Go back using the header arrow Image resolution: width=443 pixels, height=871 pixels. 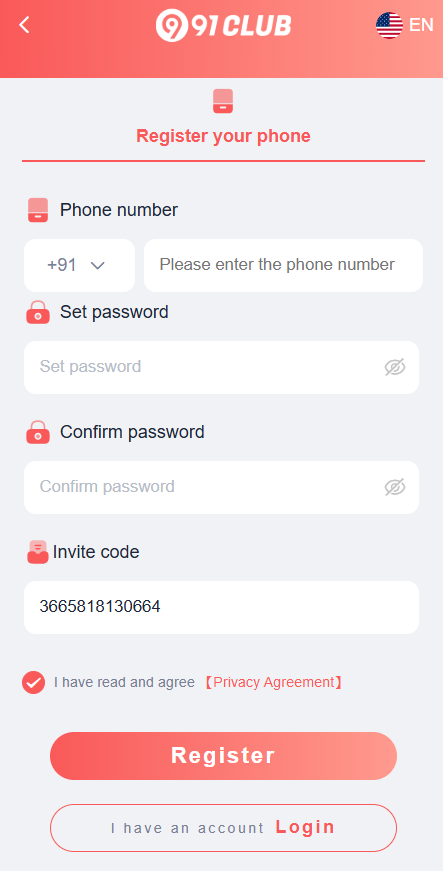pos(24,25)
